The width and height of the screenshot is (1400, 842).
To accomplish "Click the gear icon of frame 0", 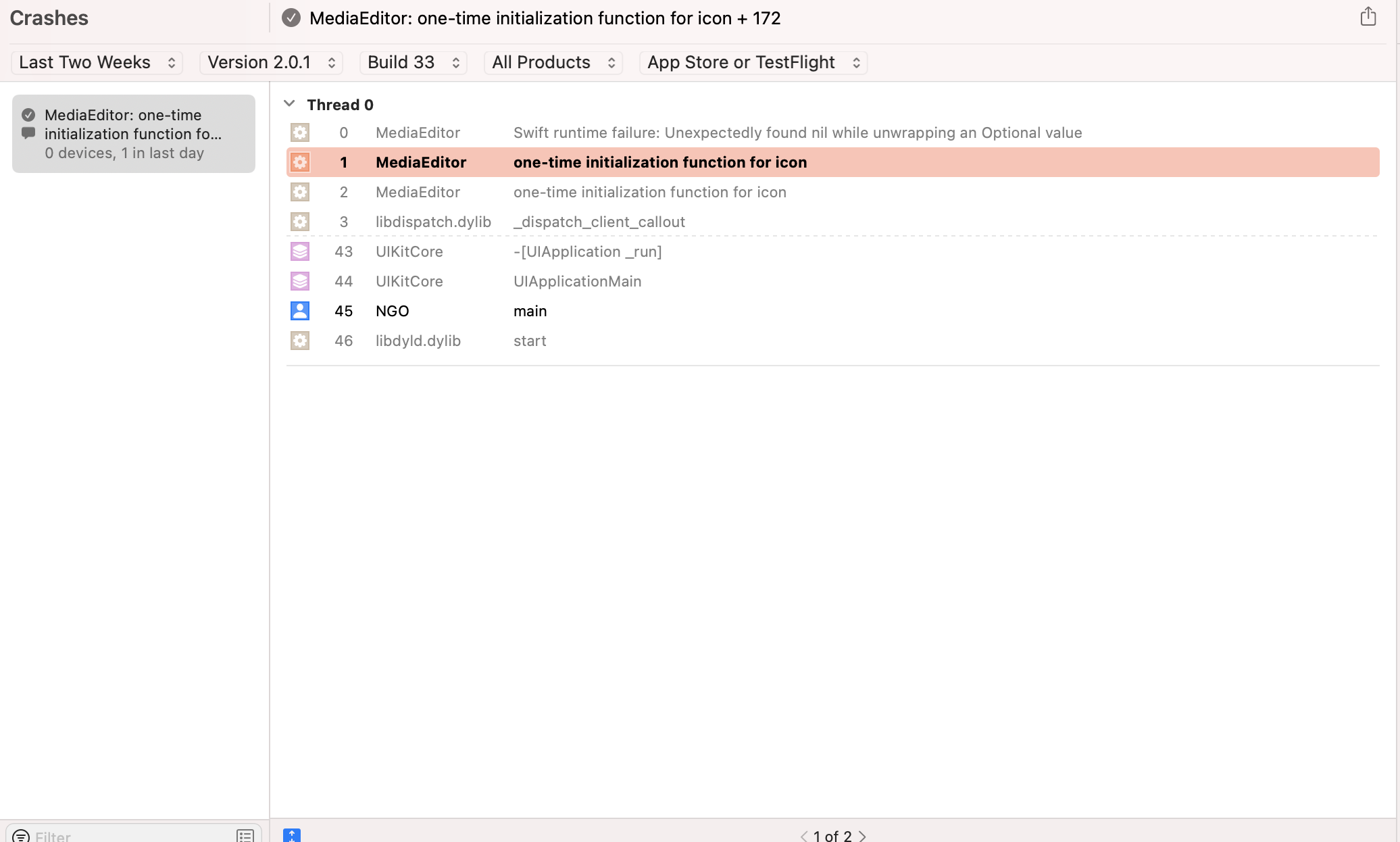I will coord(300,132).
